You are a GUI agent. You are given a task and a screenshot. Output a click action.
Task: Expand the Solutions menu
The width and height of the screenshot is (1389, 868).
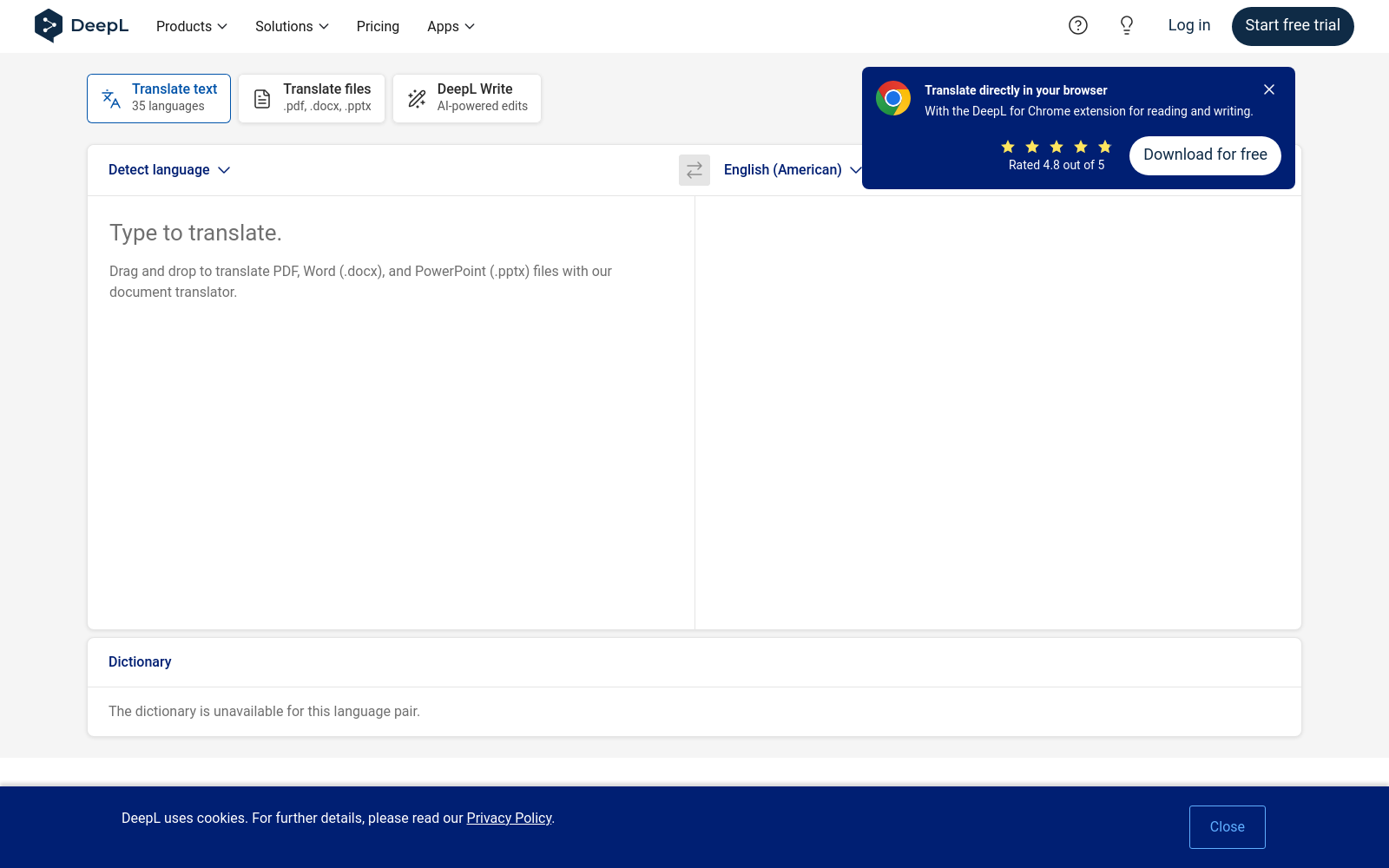(292, 26)
